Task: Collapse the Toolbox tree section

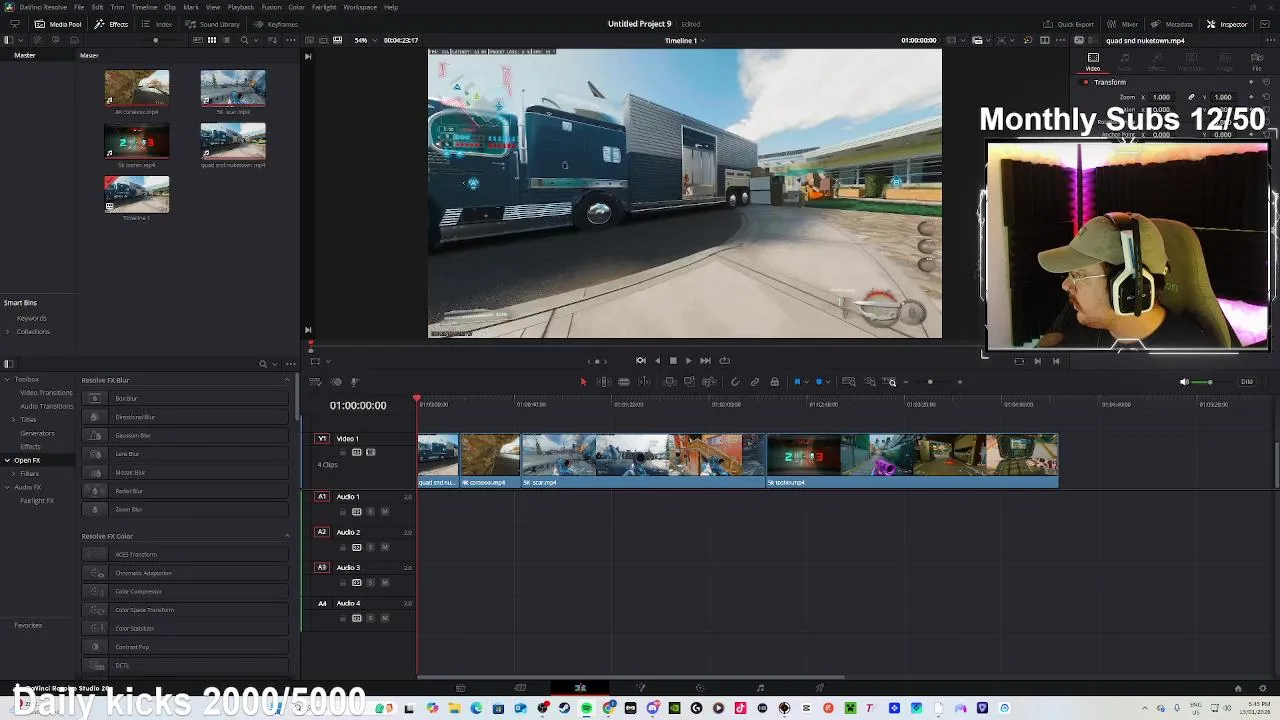Action: 7,380
